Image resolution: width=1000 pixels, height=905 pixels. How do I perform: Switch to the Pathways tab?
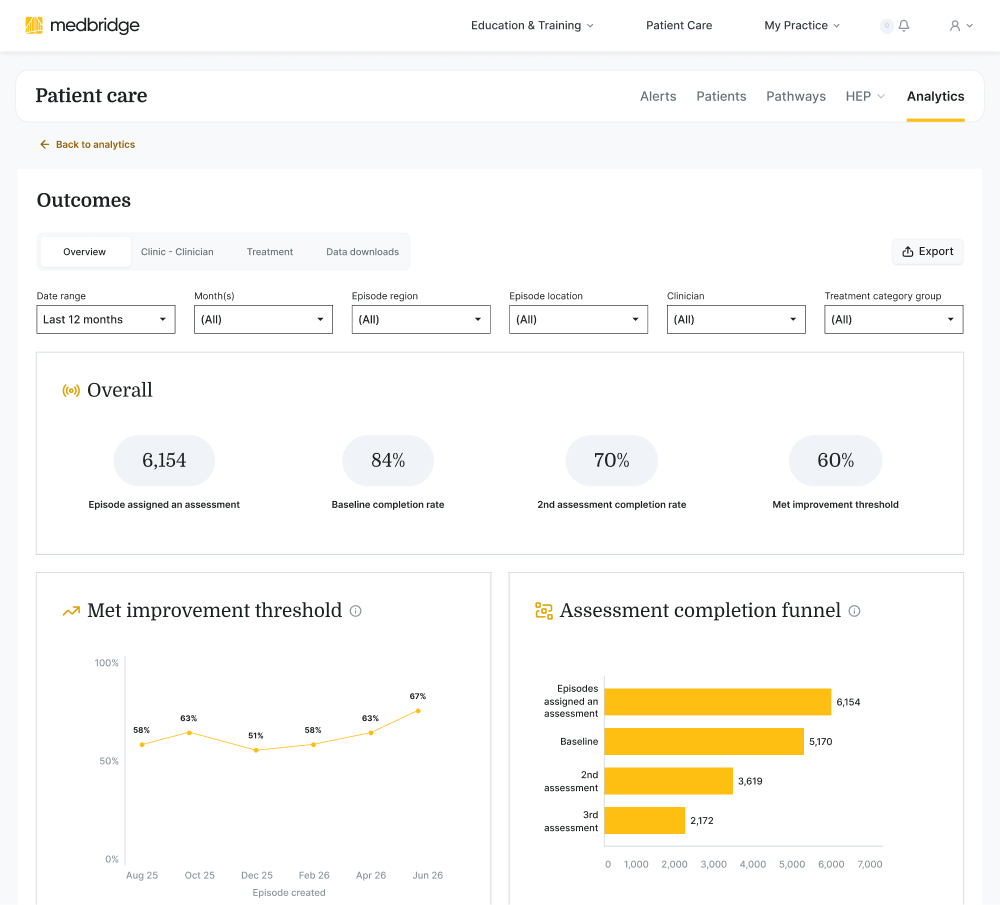pyautogui.click(x=795, y=96)
